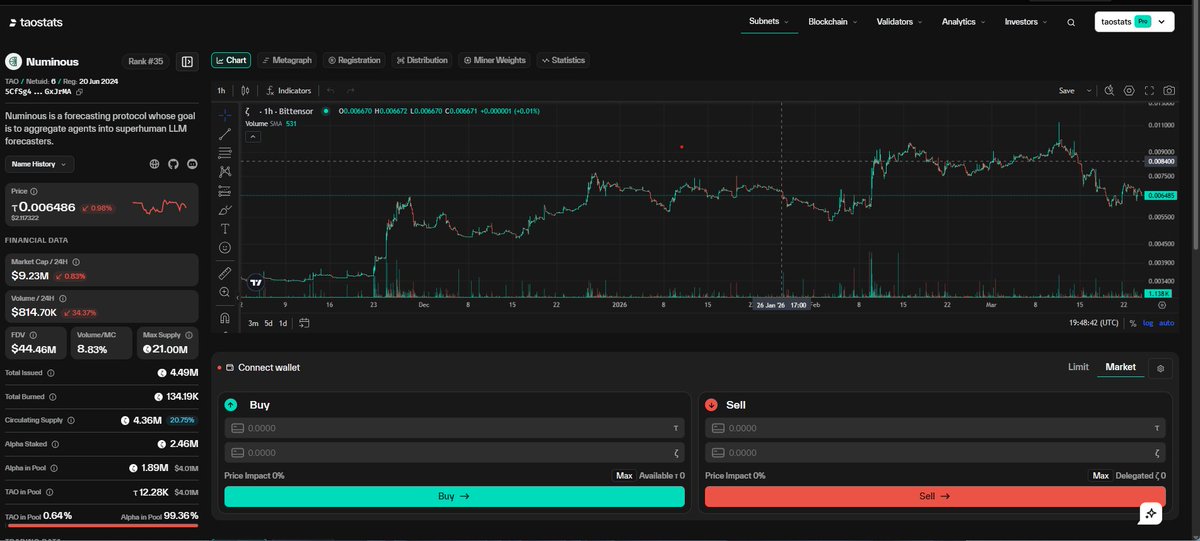This screenshot has height=541, width=1200.
Task: Open the forecasting and measurement tools
Action: click(225, 190)
